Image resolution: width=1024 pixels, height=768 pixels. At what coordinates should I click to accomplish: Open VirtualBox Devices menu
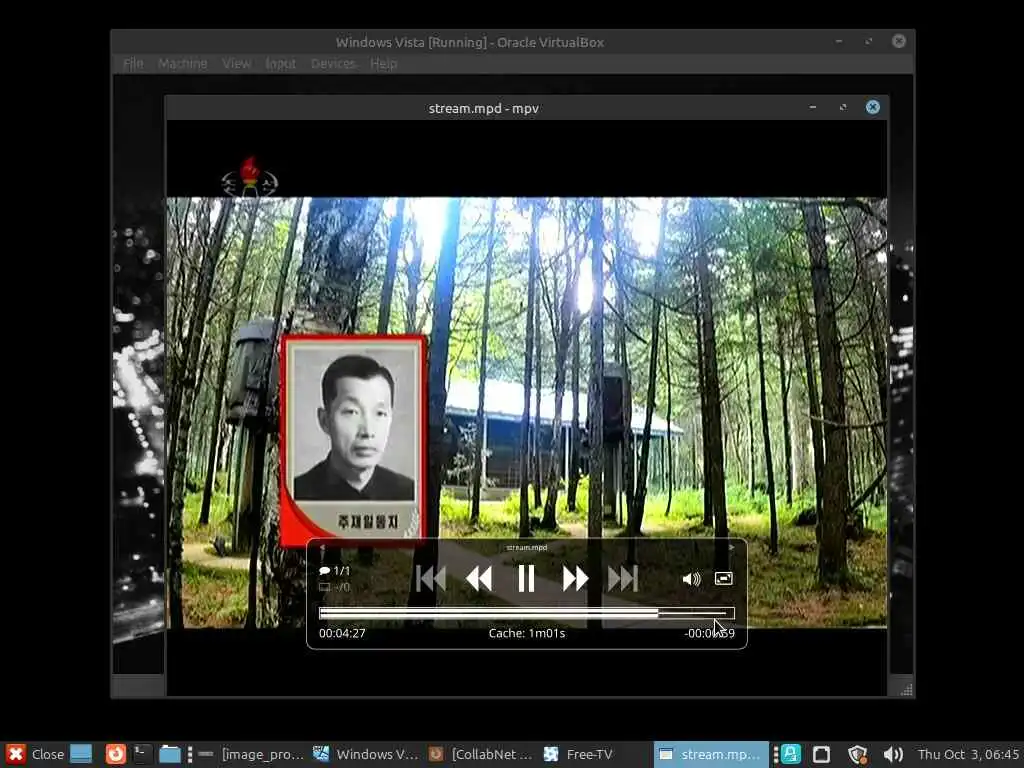(x=333, y=63)
